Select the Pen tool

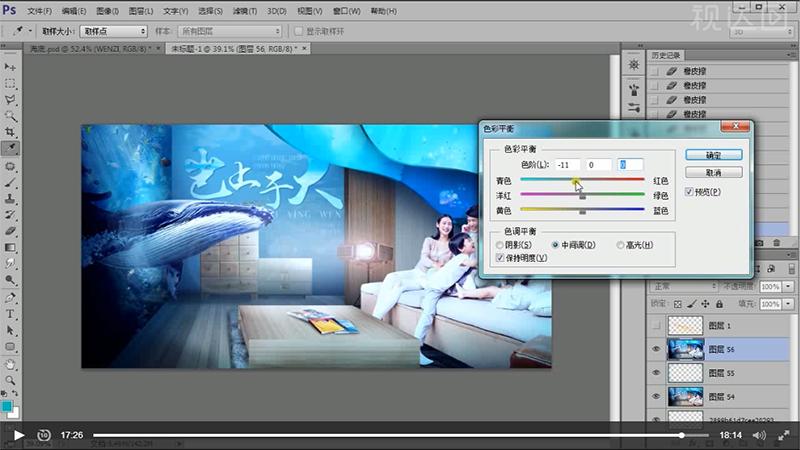click(10, 297)
